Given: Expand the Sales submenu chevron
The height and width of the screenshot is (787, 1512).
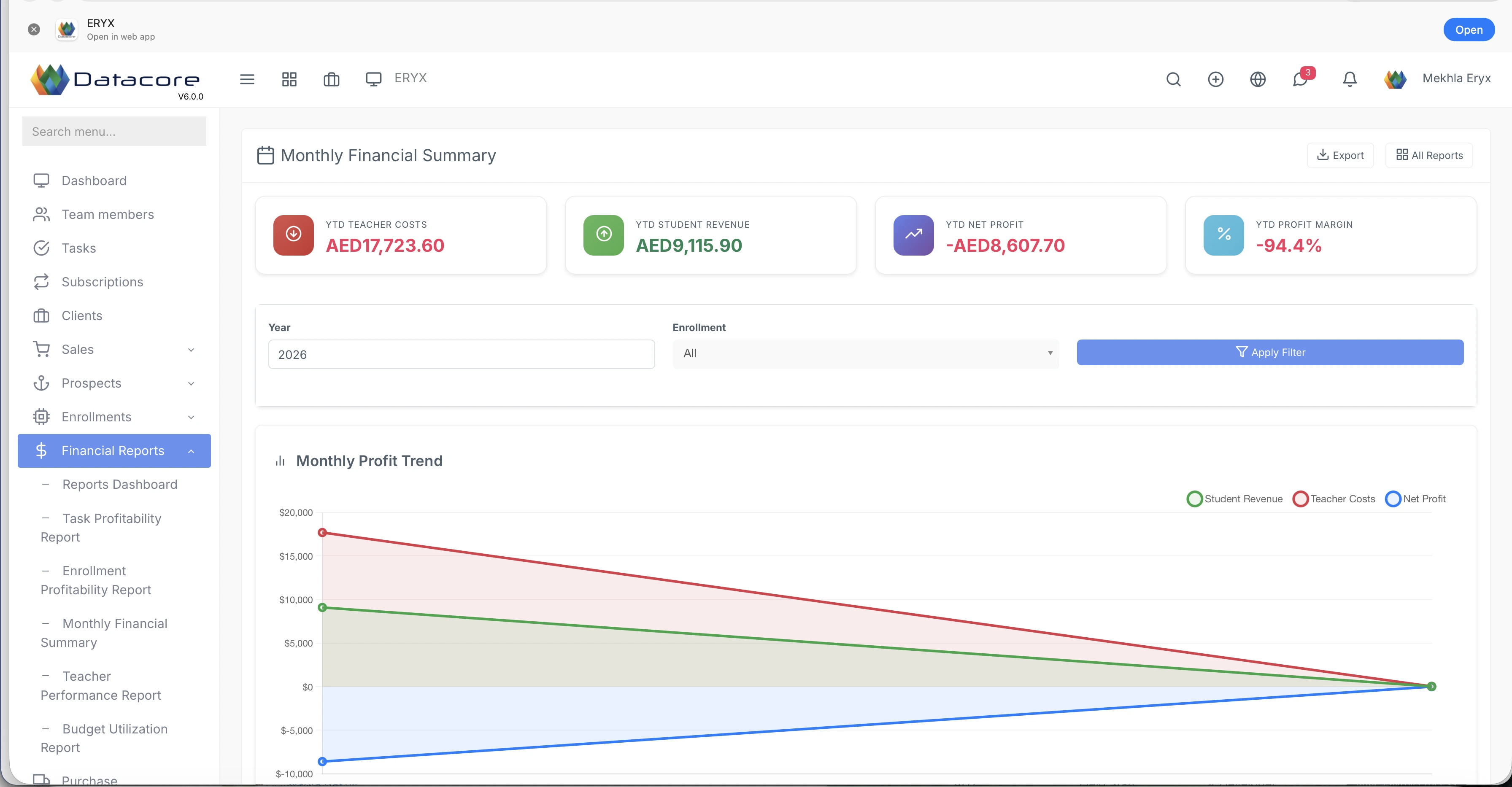Looking at the screenshot, I should tap(191, 350).
